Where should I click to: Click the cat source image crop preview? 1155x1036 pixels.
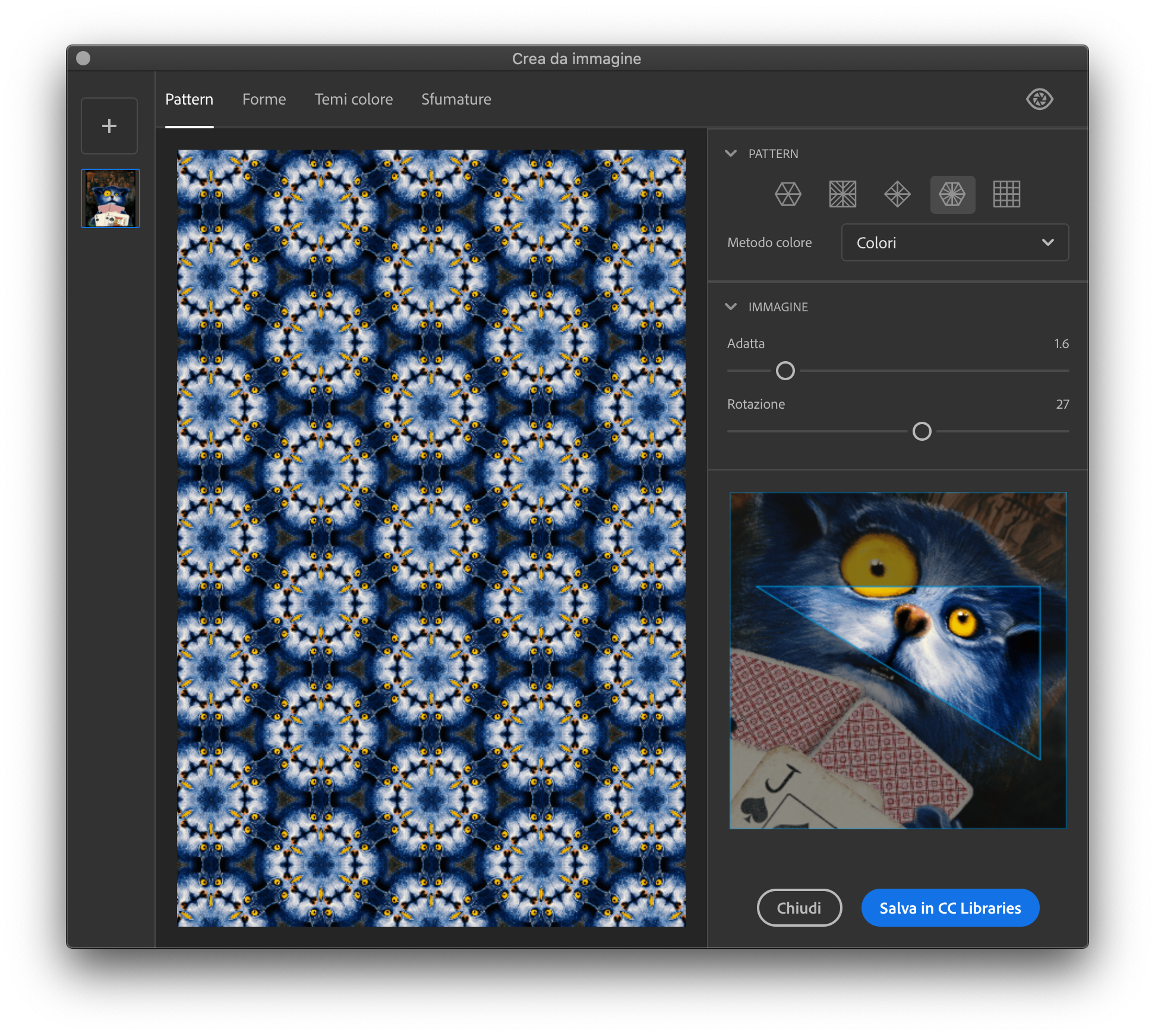point(897,660)
